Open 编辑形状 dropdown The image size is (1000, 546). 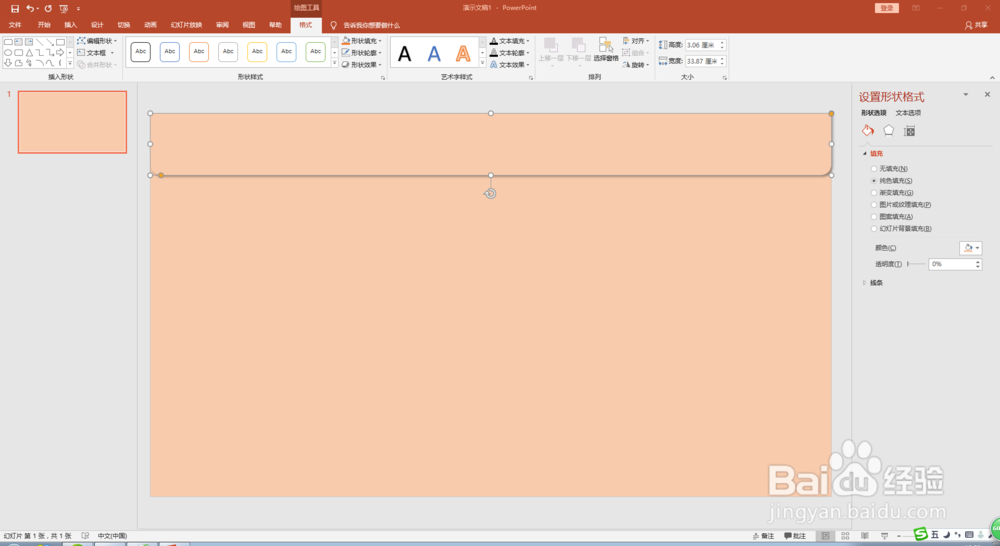[98, 41]
